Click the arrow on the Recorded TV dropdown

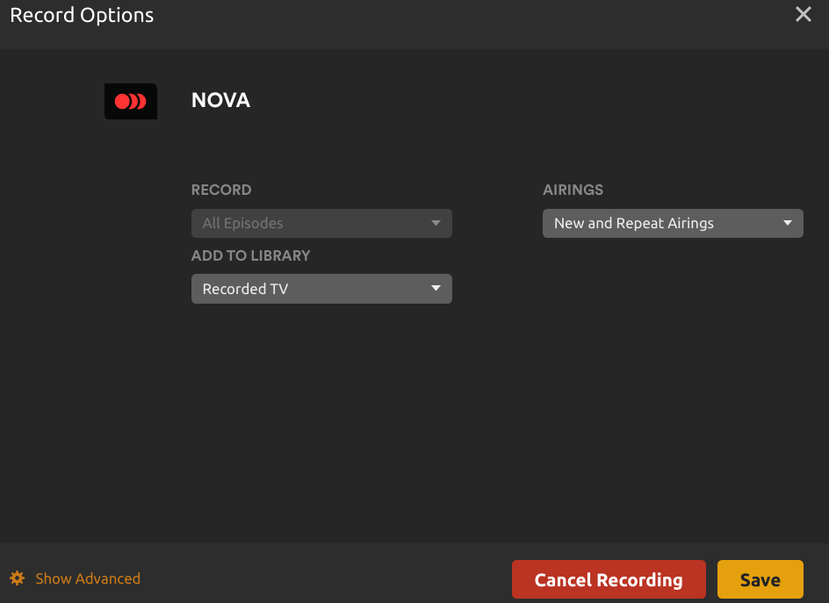pyautogui.click(x=436, y=289)
